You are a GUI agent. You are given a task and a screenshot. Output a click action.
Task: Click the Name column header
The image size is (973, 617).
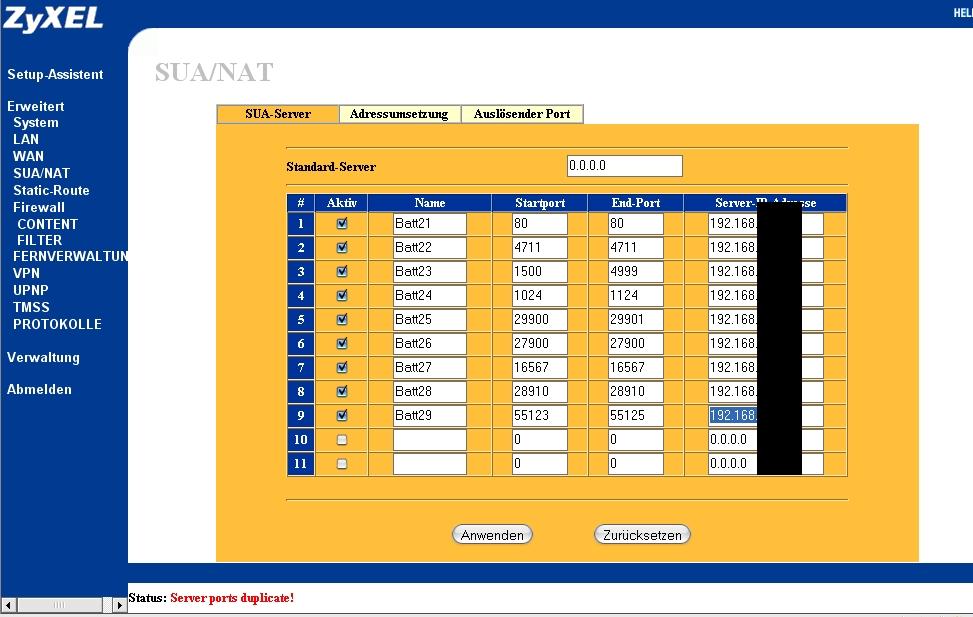(x=429, y=203)
